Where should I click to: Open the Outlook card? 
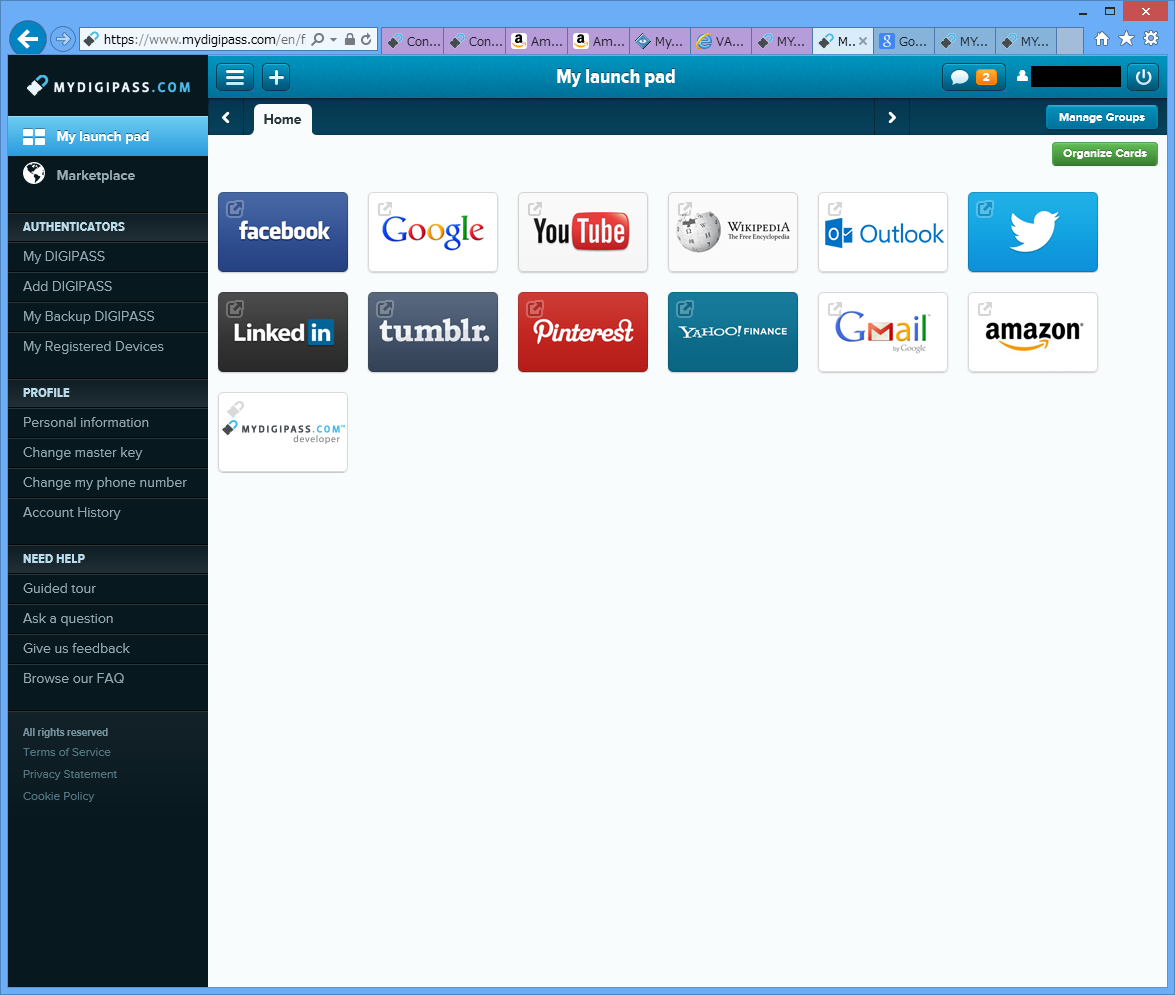tap(882, 232)
